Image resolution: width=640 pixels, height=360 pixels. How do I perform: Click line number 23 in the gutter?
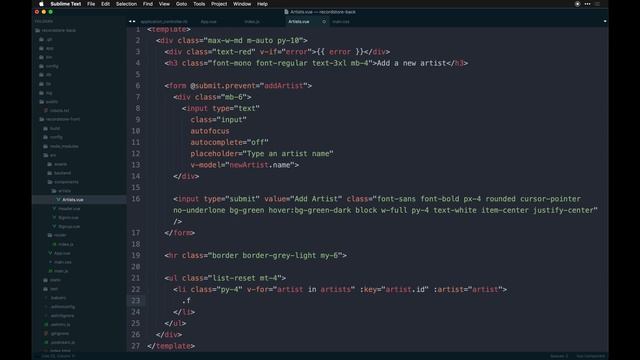click(x=135, y=301)
